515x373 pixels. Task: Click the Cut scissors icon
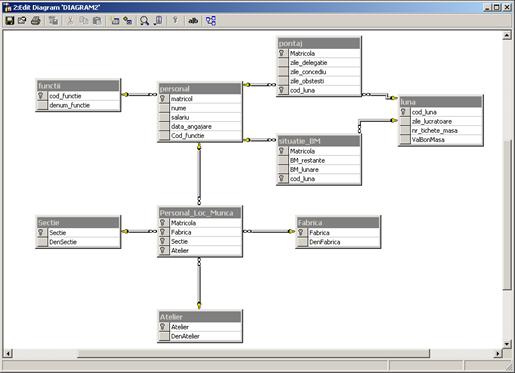coord(70,21)
